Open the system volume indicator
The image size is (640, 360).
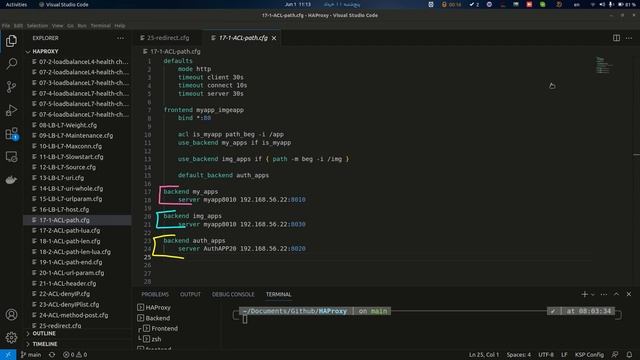(602, 4)
